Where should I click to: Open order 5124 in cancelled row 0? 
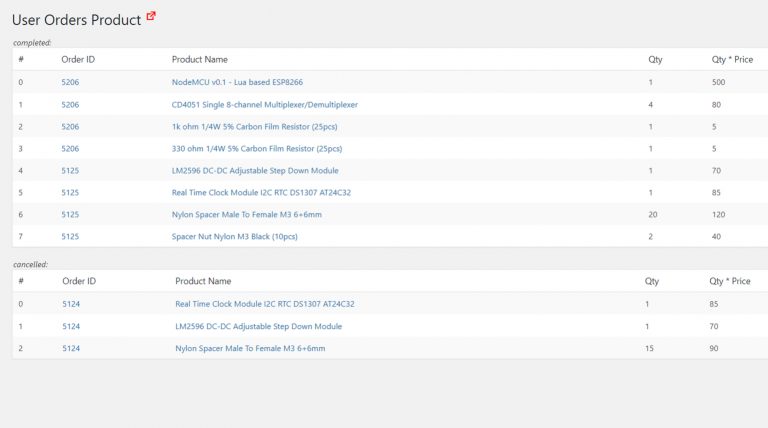tap(71, 304)
